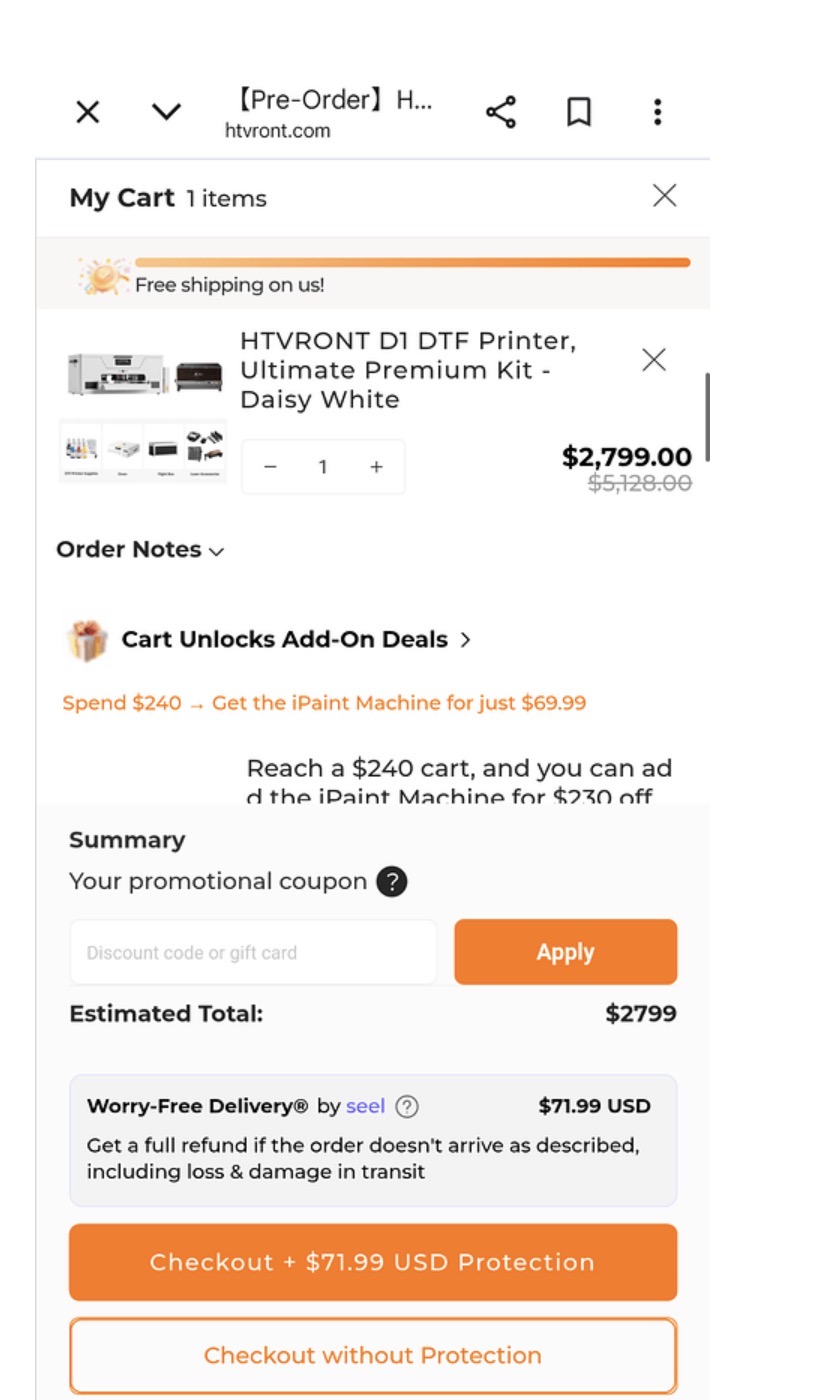Close the My Cart panel
830x1400 pixels.
(664, 196)
